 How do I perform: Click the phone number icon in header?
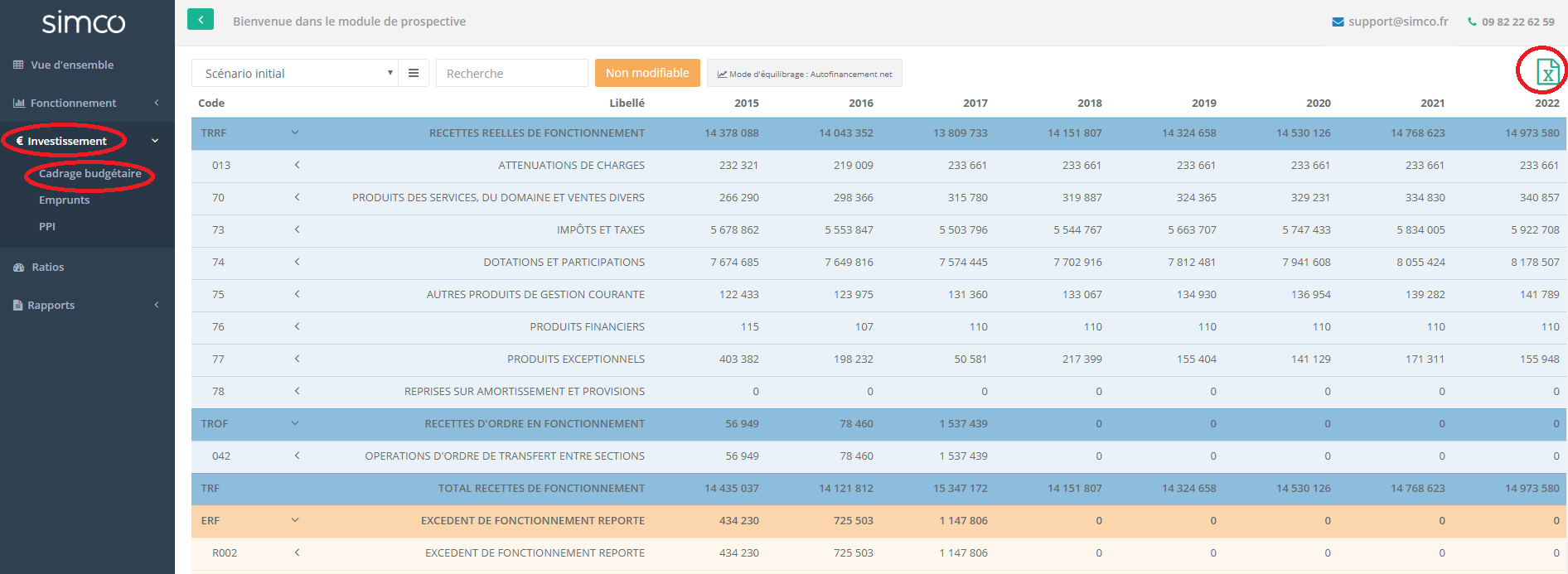pos(1472,22)
